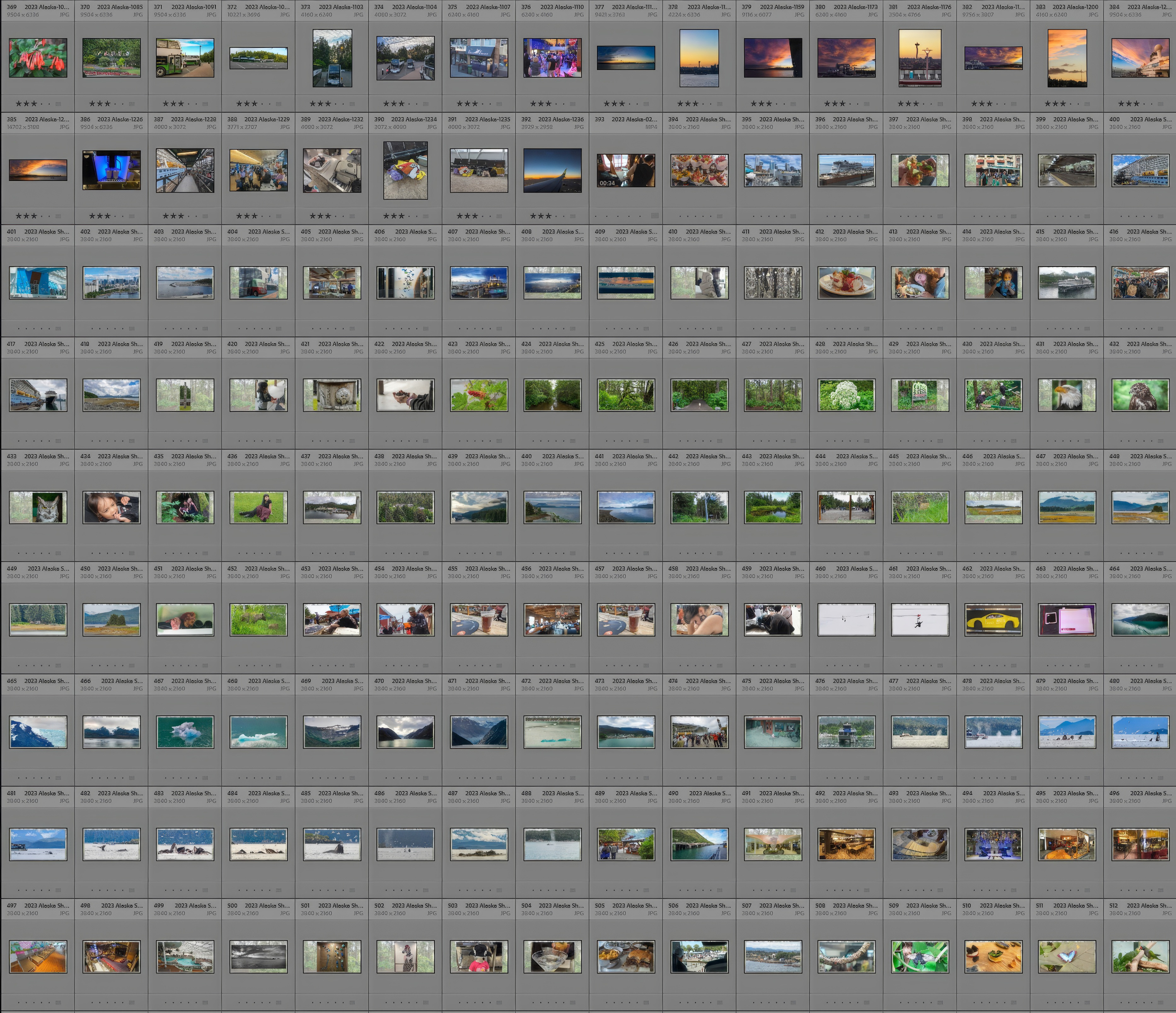Select the video clip thumbnail 393
Screen dimensions: 1176x1013
625,170
